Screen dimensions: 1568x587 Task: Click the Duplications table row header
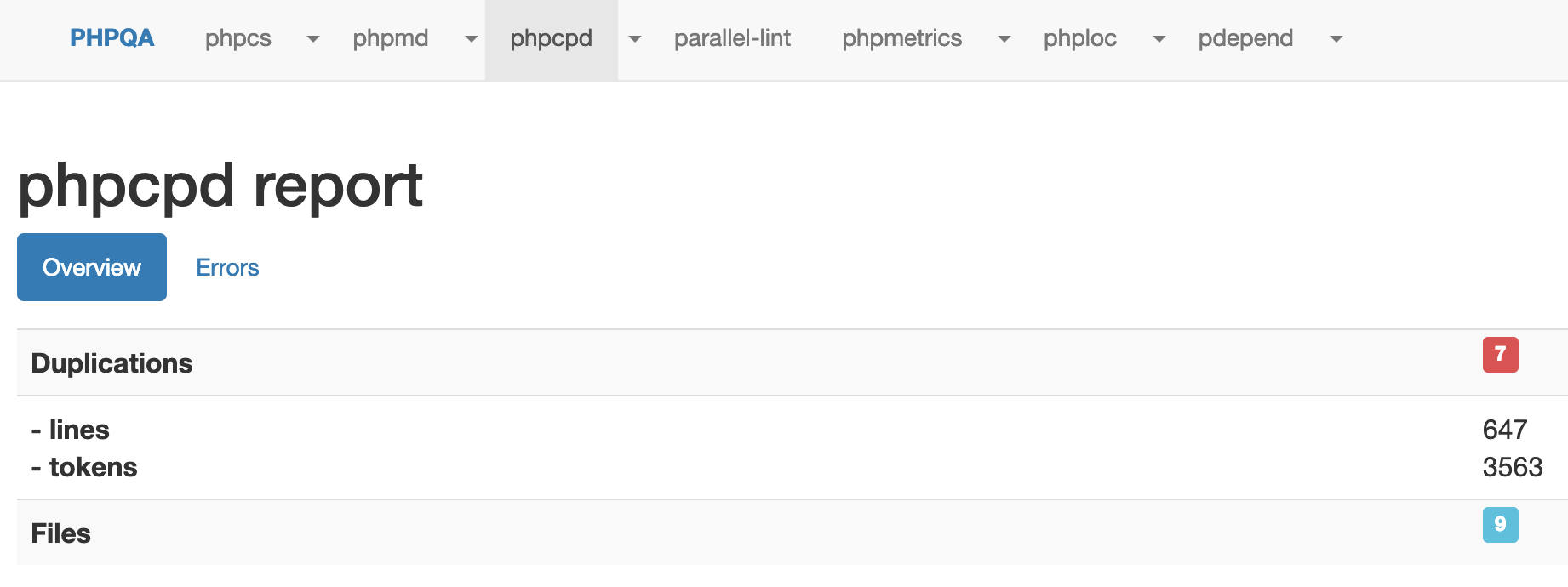tap(112, 363)
